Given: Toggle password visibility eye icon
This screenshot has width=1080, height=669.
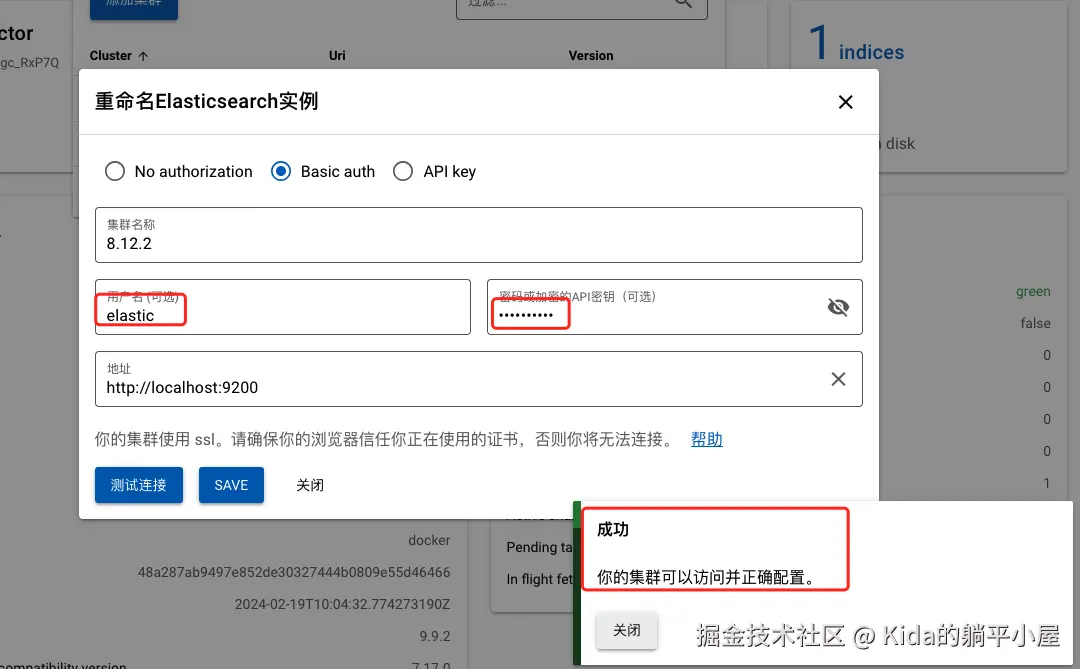Looking at the screenshot, I should (838, 307).
